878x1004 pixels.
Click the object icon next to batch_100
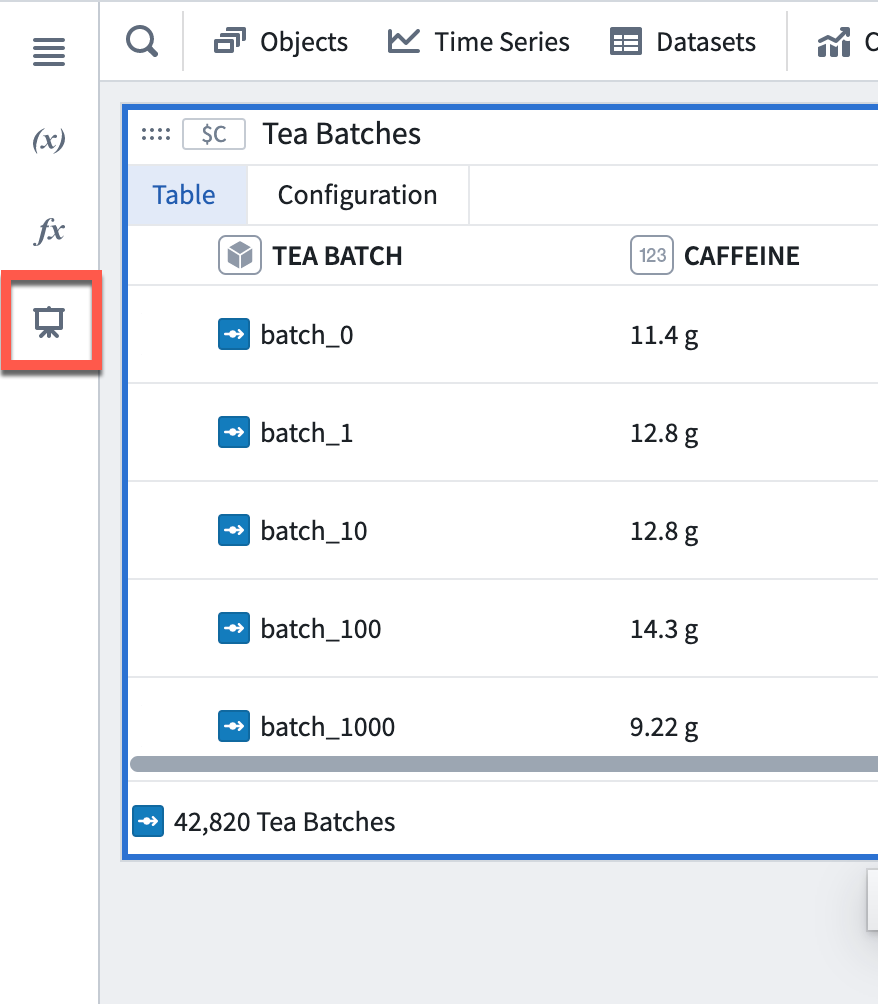(x=234, y=628)
